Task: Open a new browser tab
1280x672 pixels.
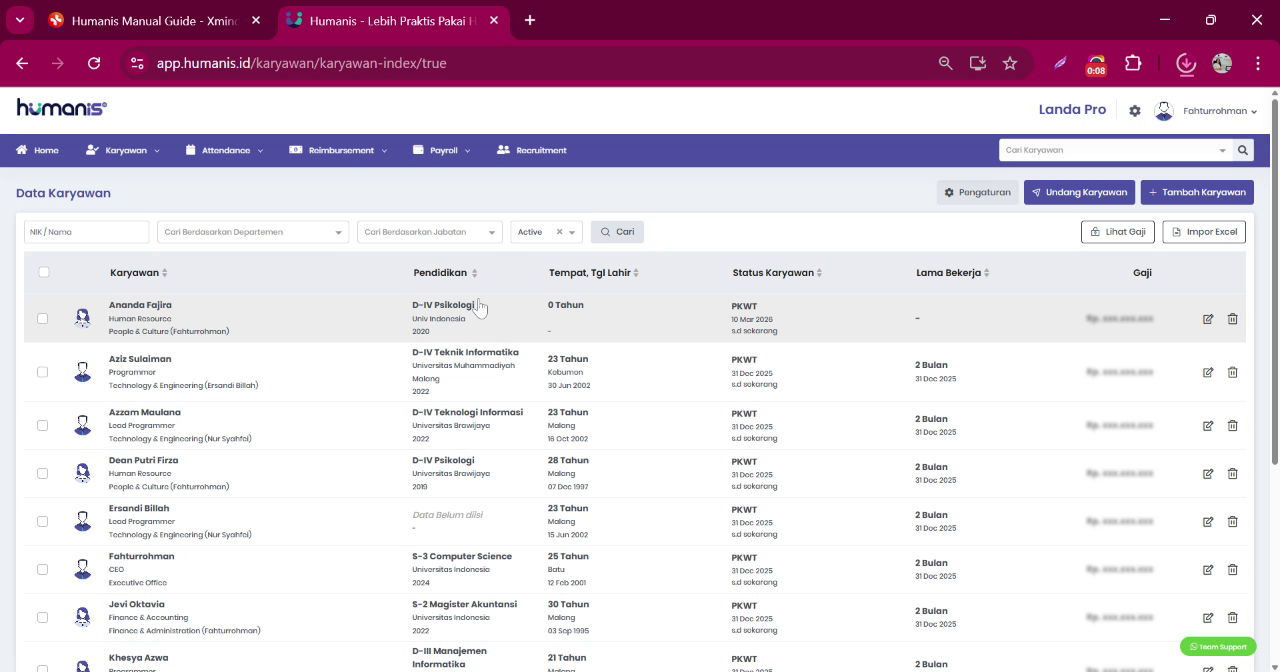Action: tap(530, 20)
